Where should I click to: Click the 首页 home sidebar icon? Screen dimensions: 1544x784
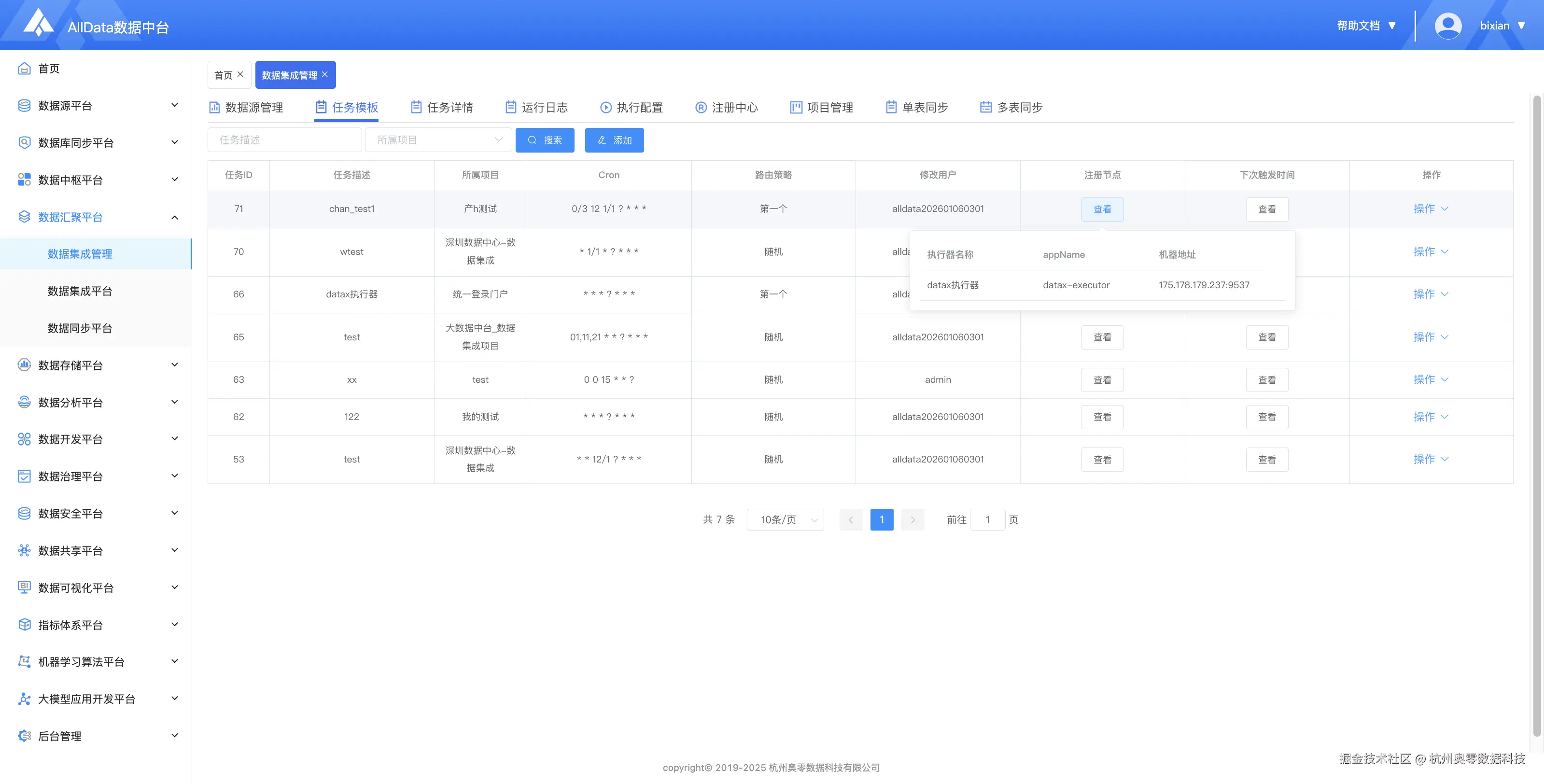[24, 69]
